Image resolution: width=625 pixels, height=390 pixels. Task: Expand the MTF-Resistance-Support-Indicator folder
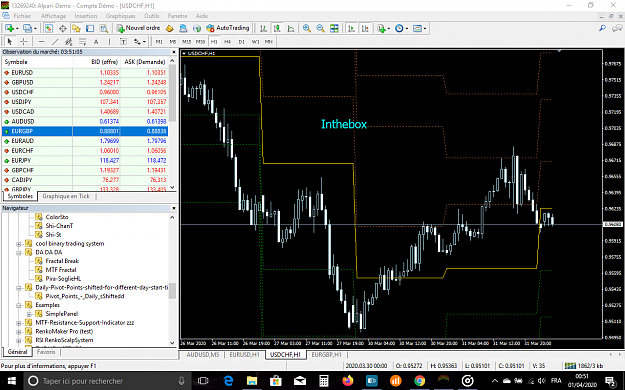19,323
